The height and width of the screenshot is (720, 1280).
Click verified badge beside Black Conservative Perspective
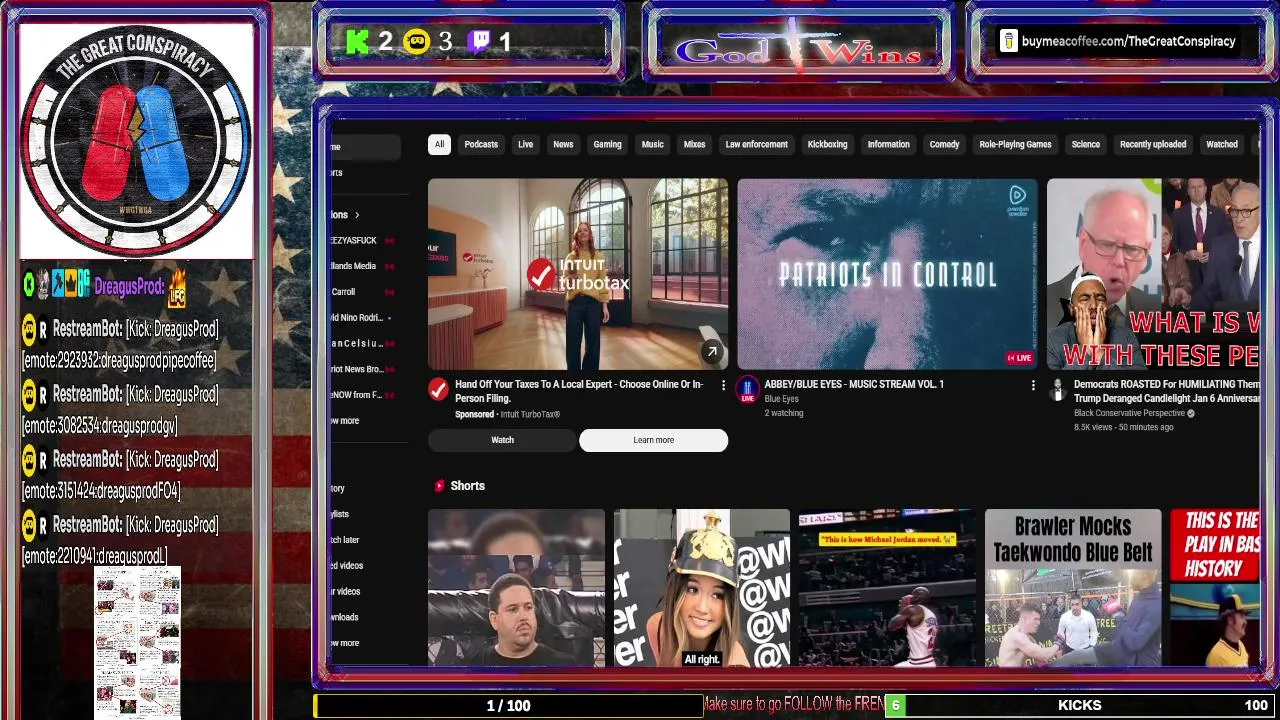click(1191, 413)
